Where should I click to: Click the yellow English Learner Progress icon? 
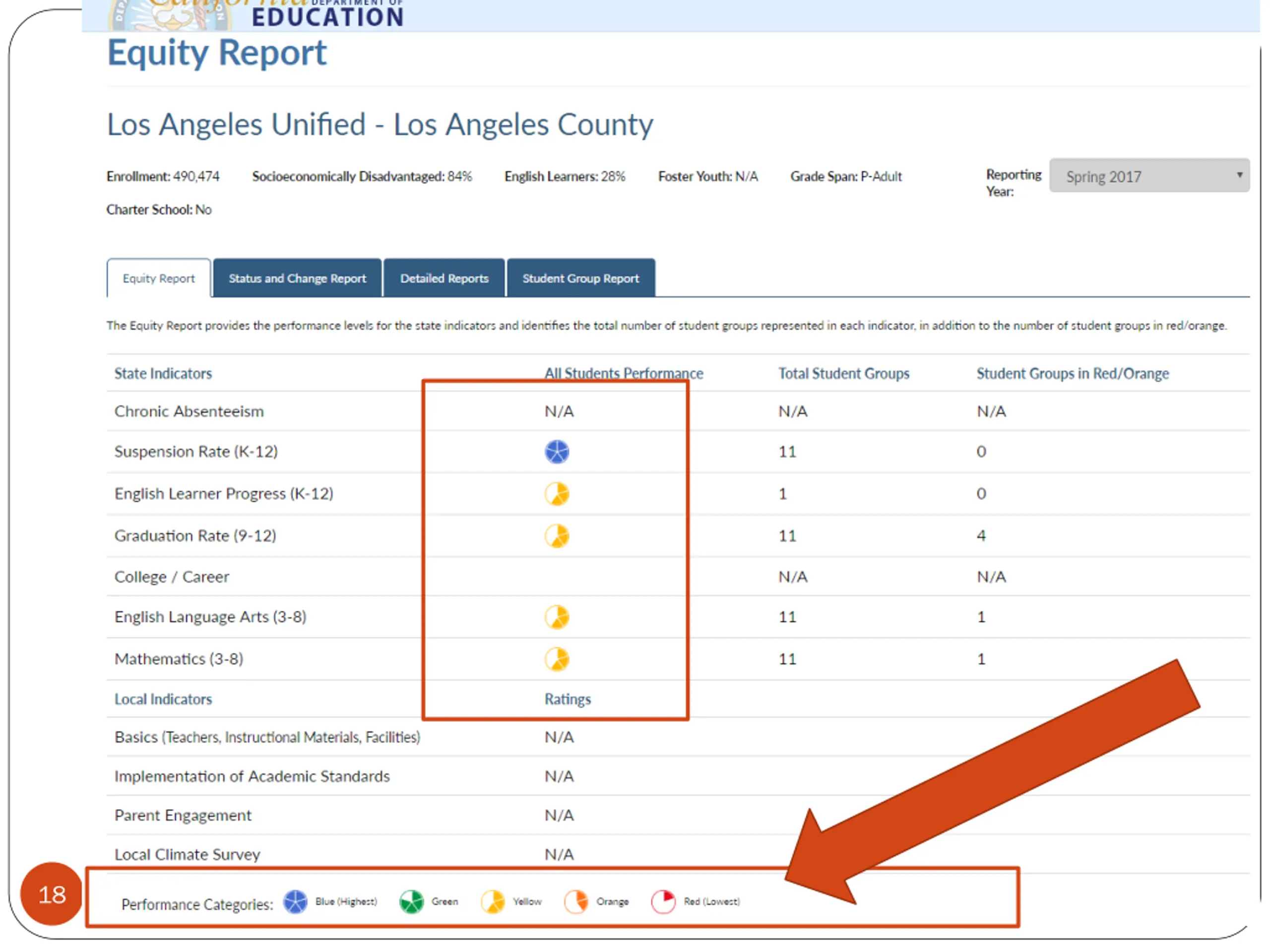(556, 493)
